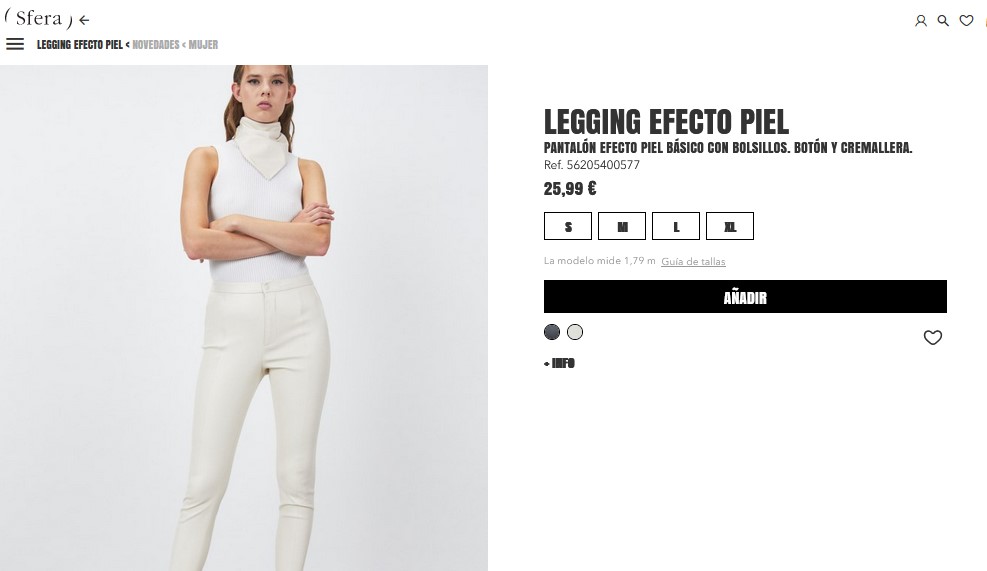
Task: Click the Añadir button
Action: click(745, 297)
